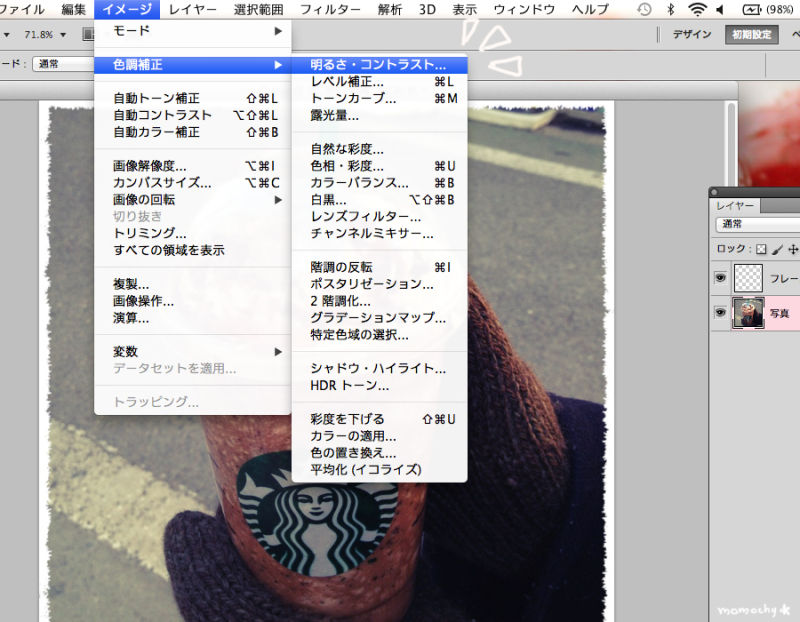This screenshot has height=622, width=800.
Task: Expand the 変数 submenu
Action: (x=193, y=352)
